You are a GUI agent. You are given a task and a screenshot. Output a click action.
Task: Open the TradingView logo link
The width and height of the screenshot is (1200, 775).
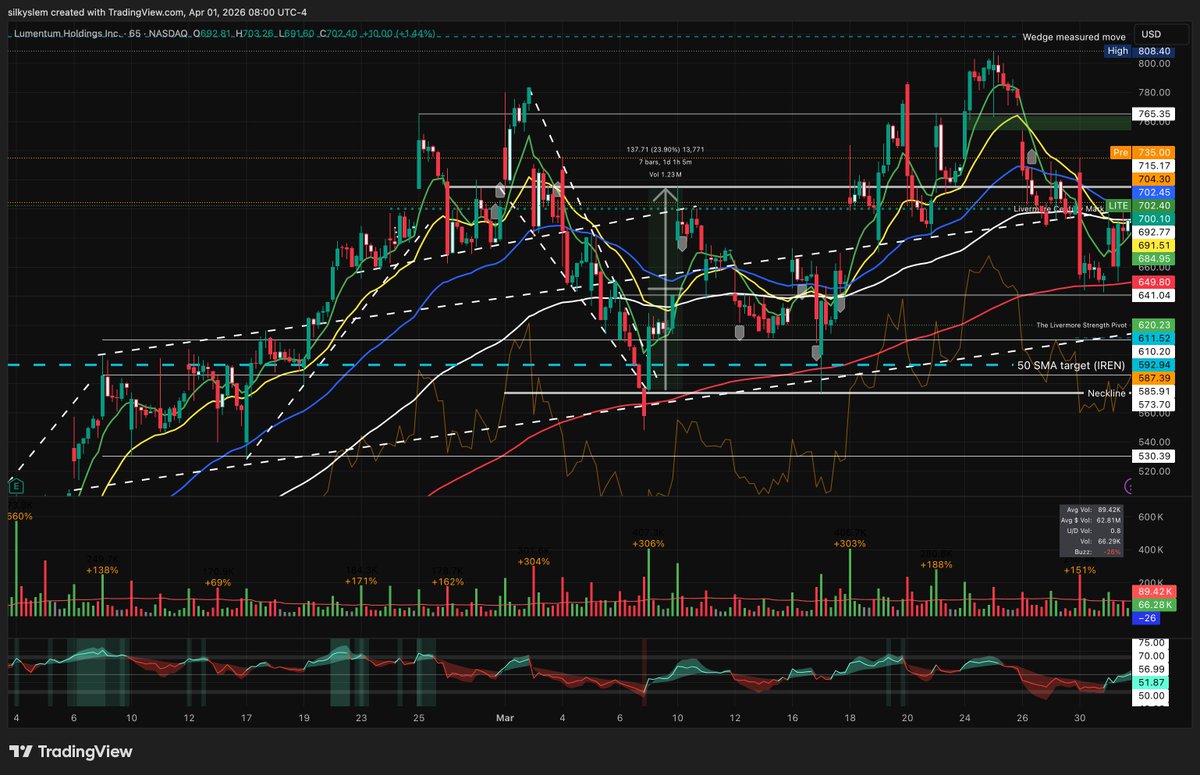70,752
